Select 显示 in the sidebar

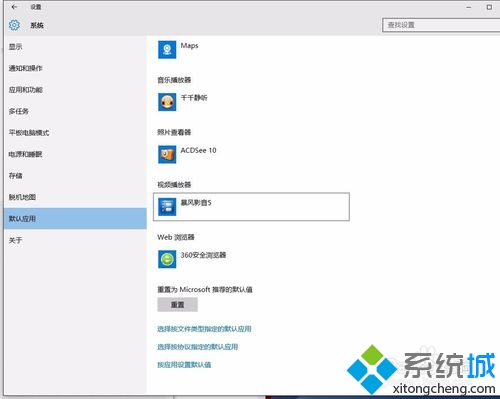tap(75, 47)
